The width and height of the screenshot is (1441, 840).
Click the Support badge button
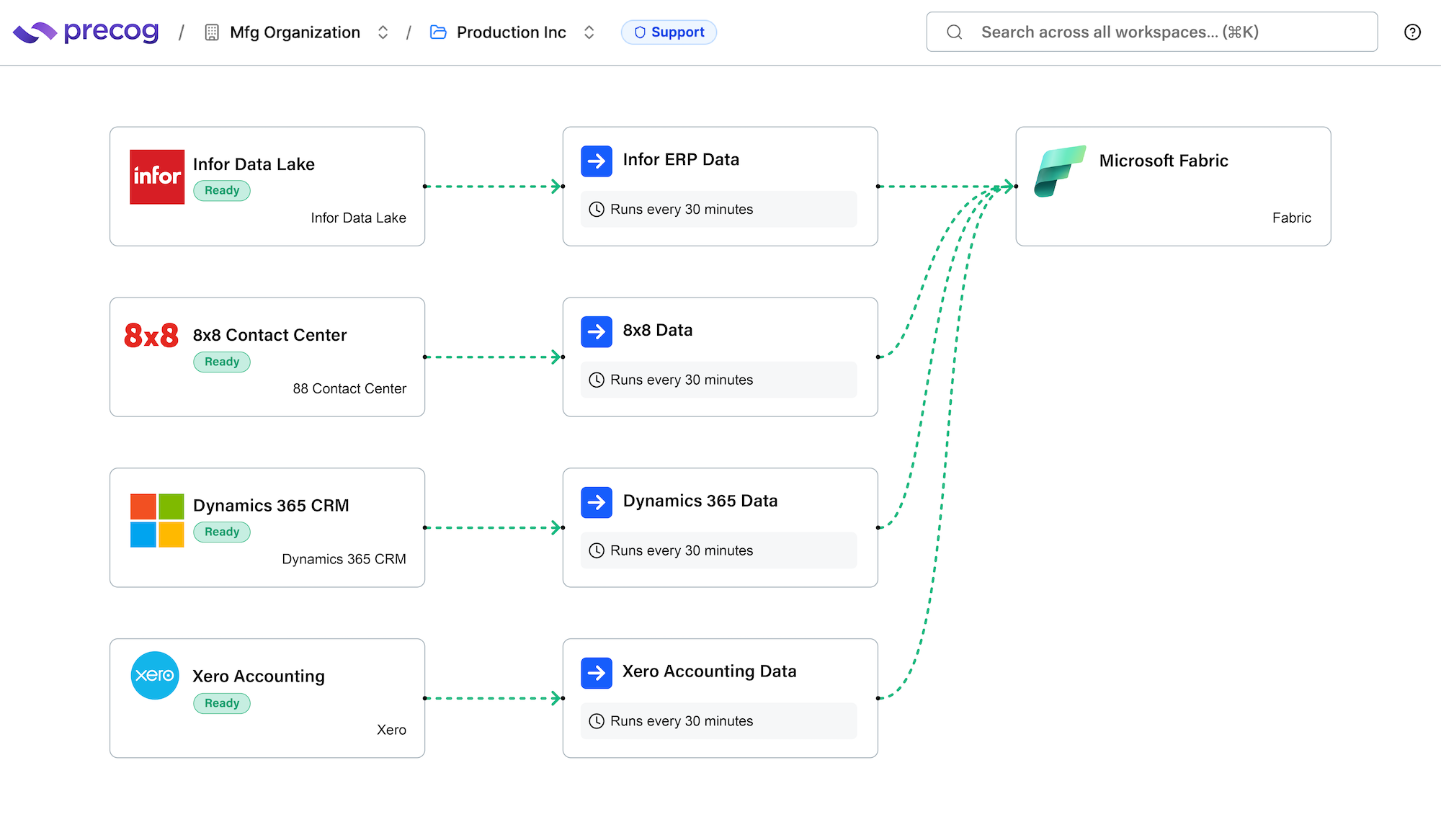point(669,32)
